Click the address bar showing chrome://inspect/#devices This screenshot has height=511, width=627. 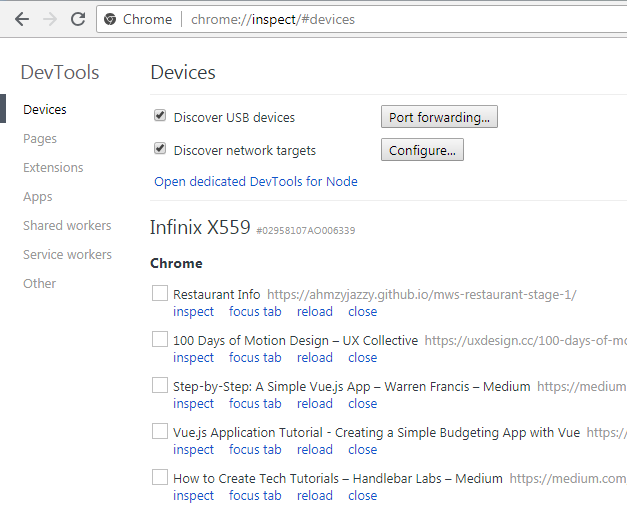pos(362,19)
